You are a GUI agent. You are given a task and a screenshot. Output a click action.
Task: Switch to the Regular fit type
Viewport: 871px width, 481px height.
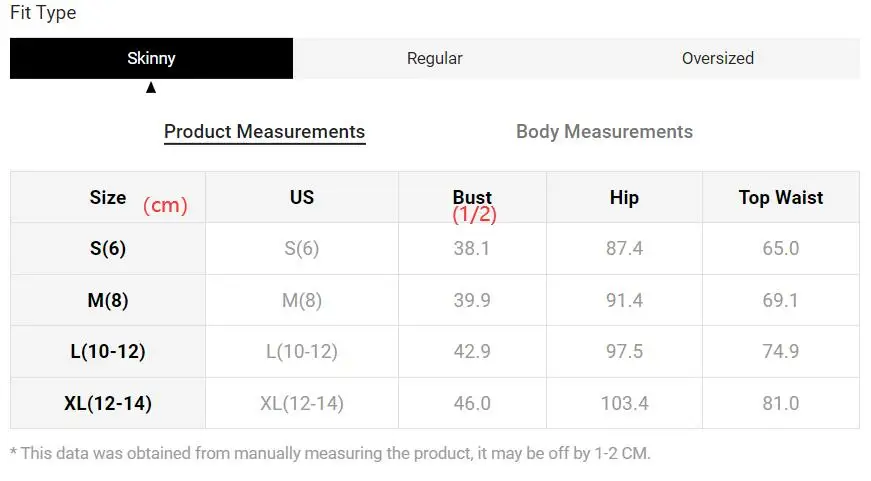point(434,58)
